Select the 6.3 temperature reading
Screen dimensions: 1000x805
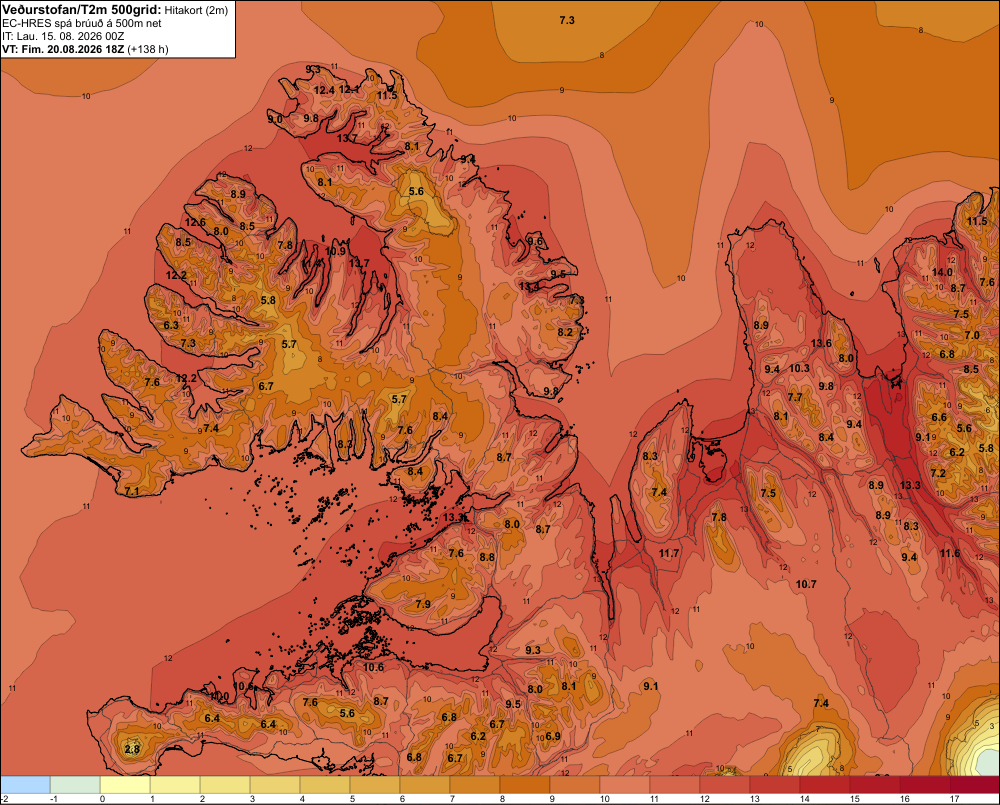(x=171, y=325)
